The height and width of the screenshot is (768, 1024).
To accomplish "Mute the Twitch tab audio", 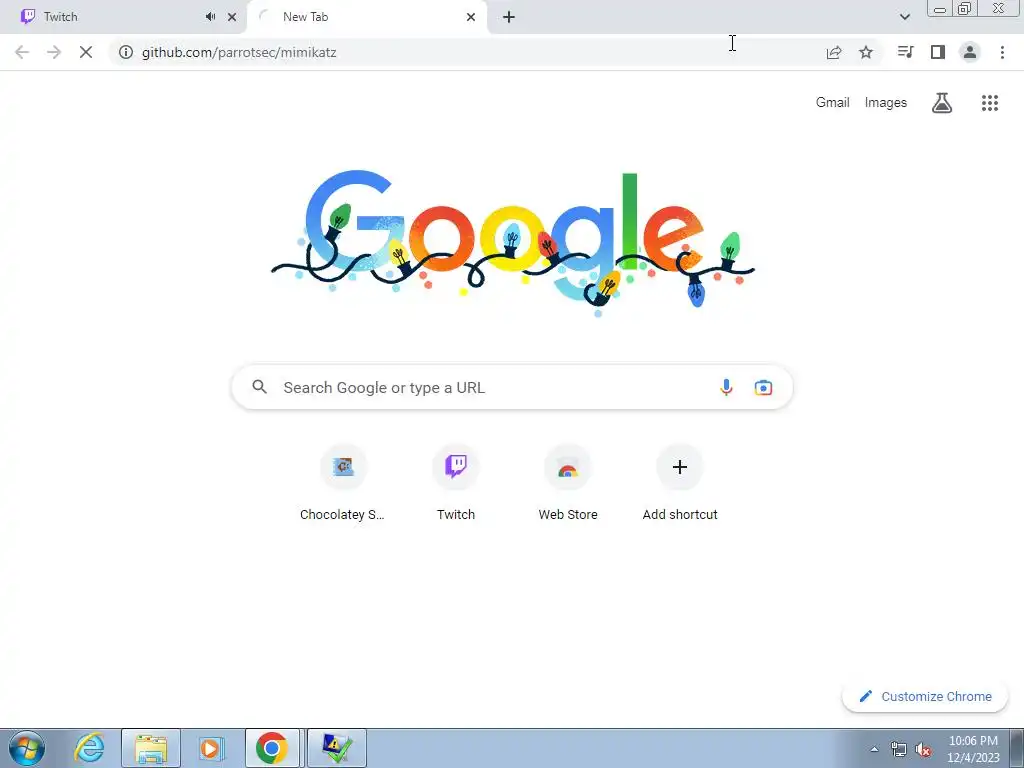I will point(210,17).
